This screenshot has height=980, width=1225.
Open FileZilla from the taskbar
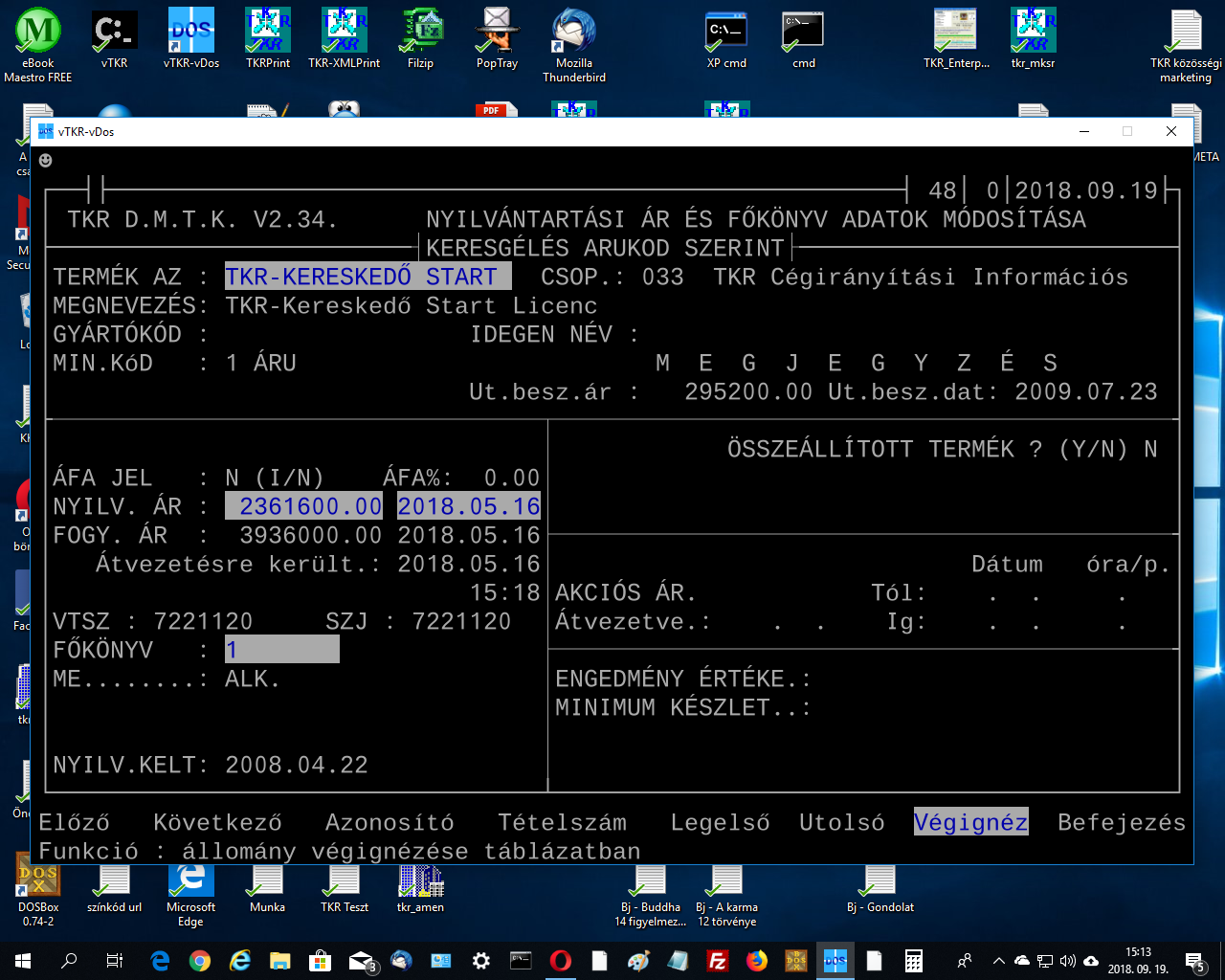(x=717, y=961)
